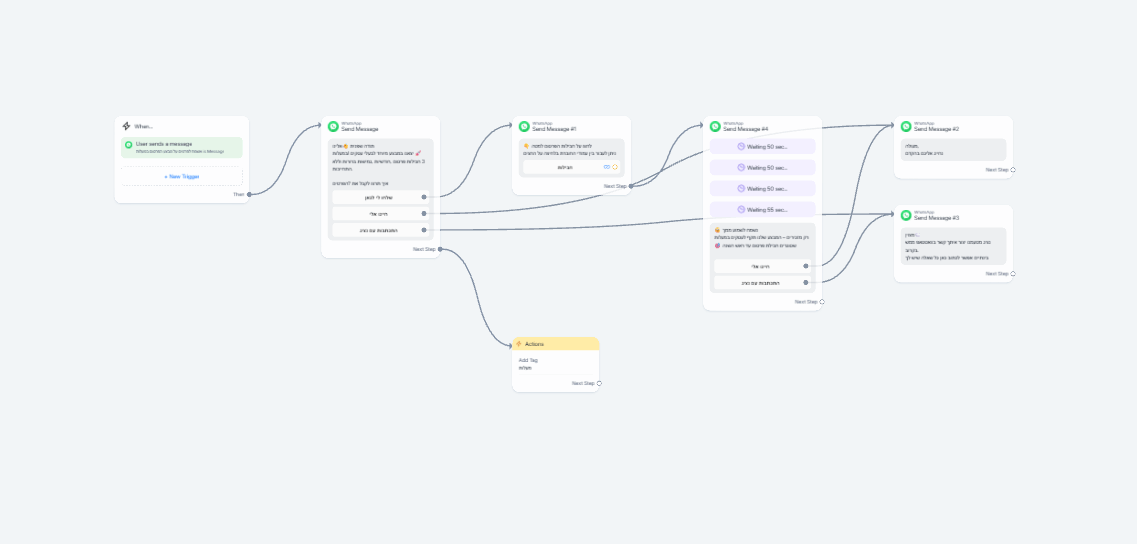Click Next Step connector on Send Message #4
Image resolution: width=1137 pixels, height=544 pixels.
(822, 301)
